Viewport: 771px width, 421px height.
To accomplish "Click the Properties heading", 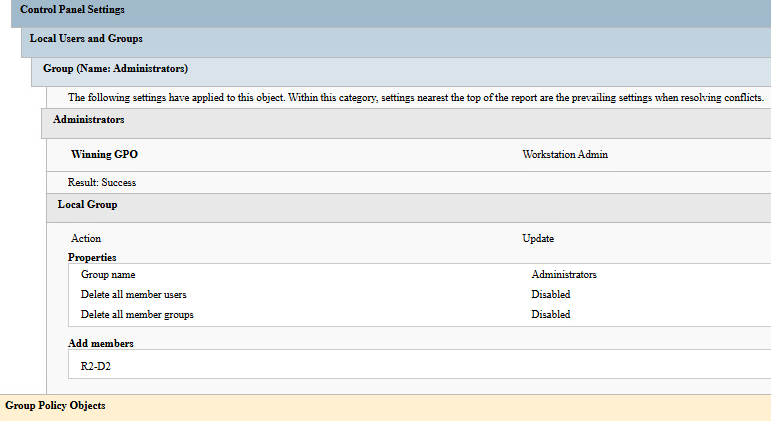I will click(92, 257).
